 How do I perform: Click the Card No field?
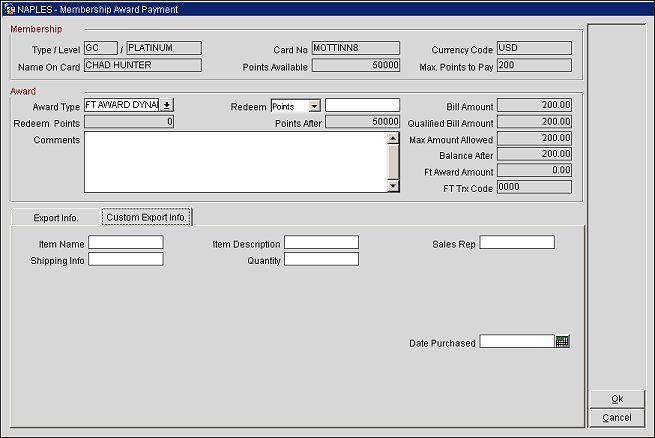[x=355, y=48]
